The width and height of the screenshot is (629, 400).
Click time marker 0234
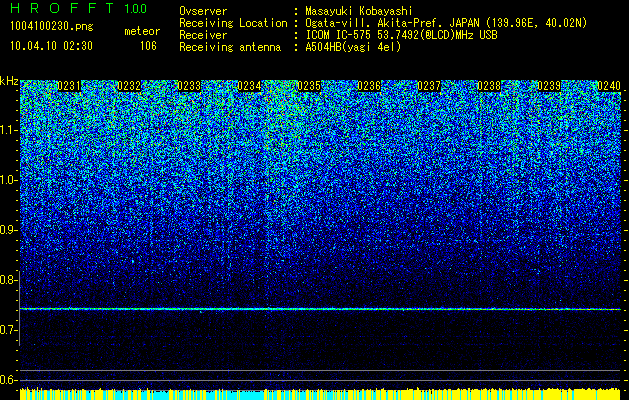click(249, 86)
